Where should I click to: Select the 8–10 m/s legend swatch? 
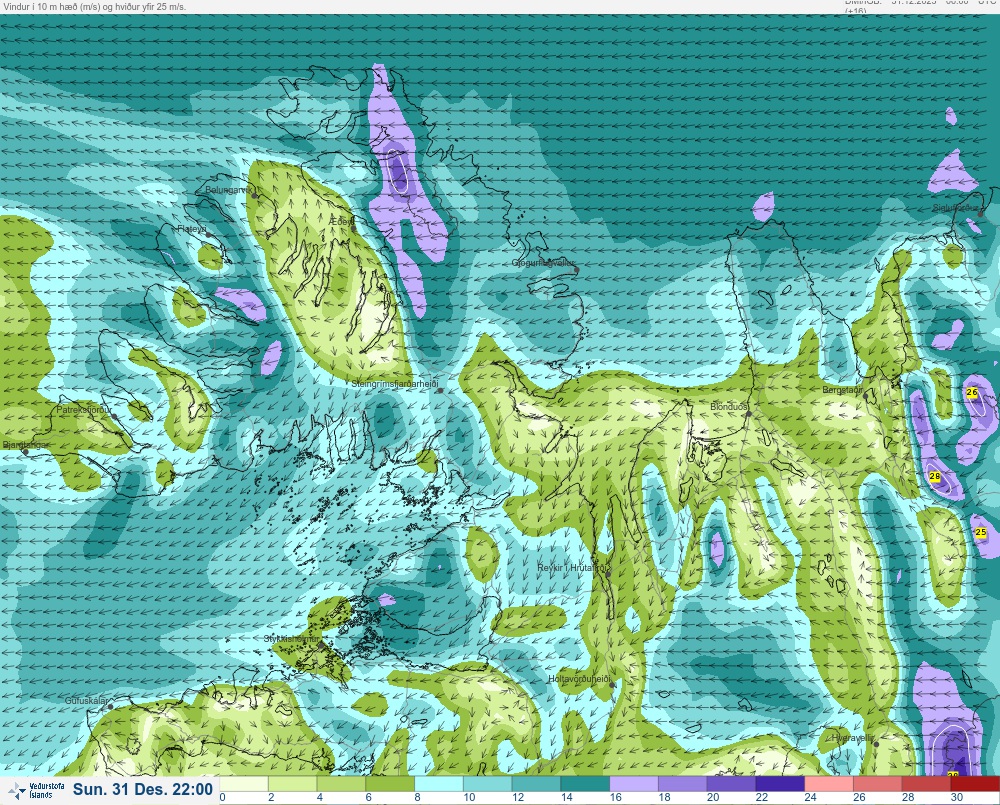439,783
